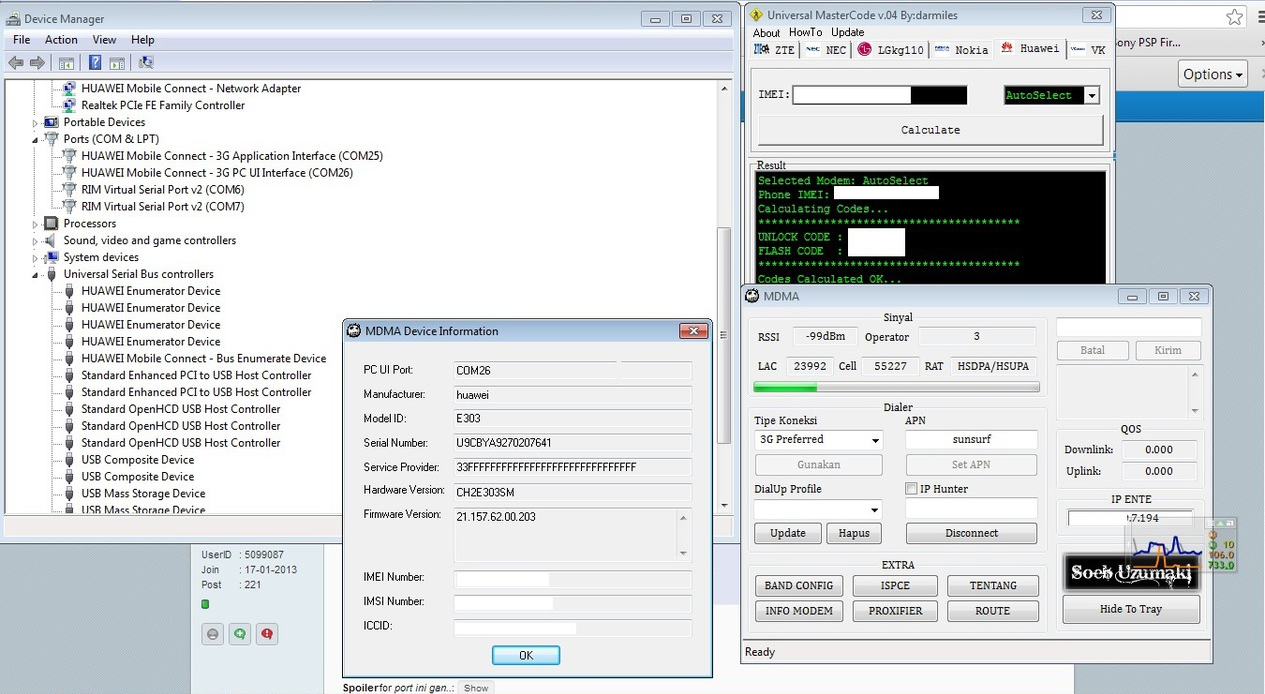Click the BAND CONFIG button
Viewport: 1265px width, 694px height.
tap(799, 586)
